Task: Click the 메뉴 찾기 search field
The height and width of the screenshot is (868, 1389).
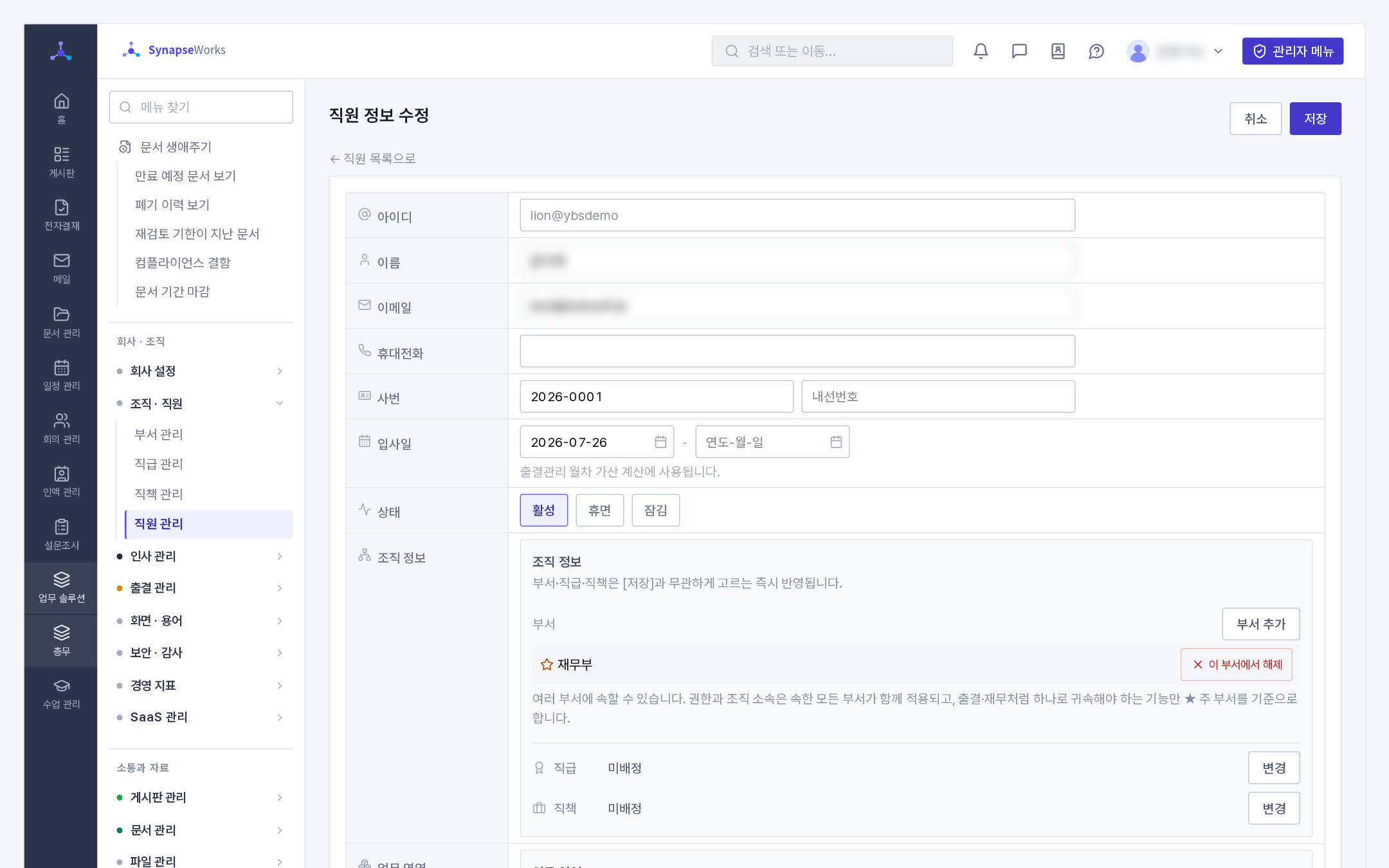Action: pos(201,107)
